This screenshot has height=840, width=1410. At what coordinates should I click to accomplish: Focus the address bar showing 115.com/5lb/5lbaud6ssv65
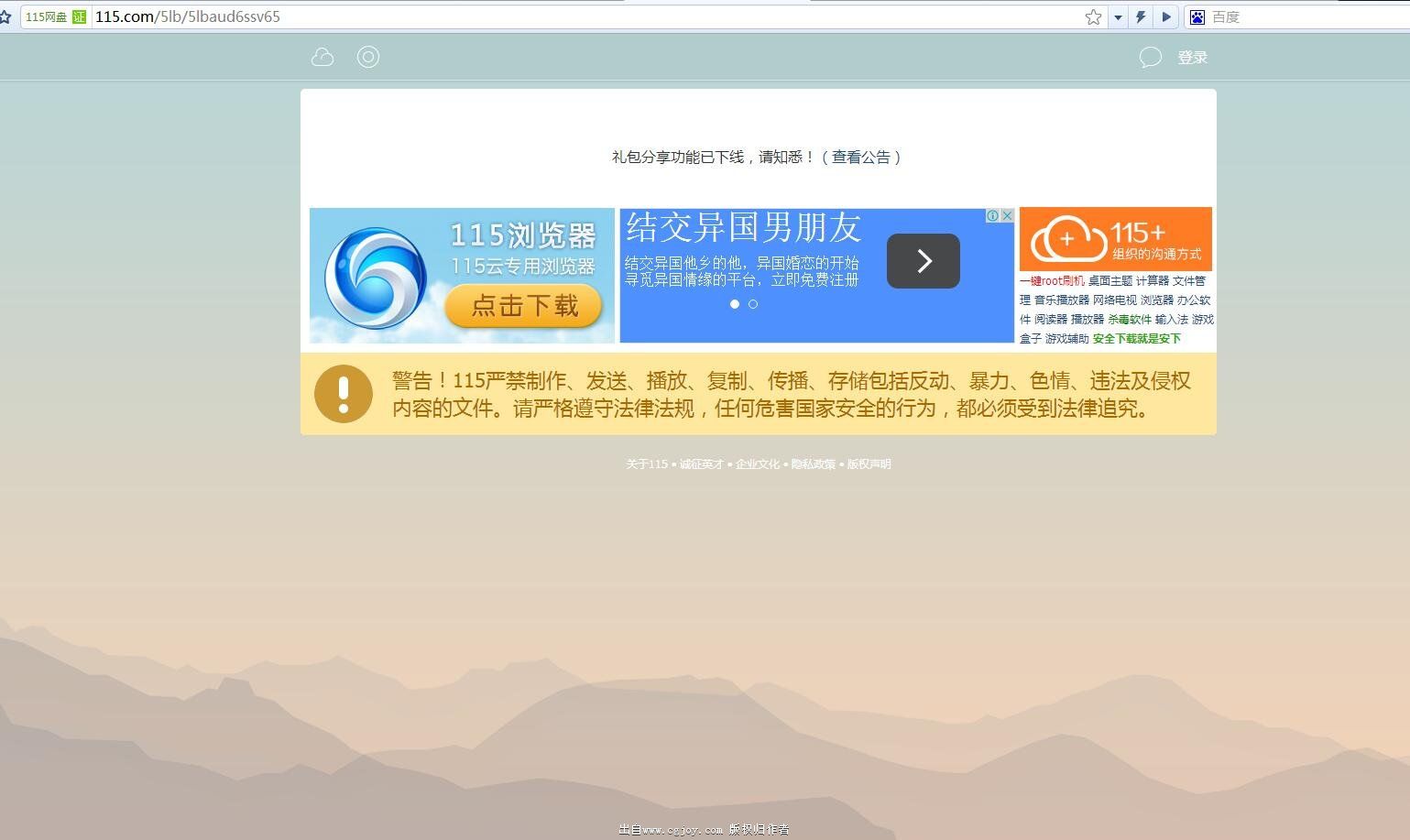586,16
